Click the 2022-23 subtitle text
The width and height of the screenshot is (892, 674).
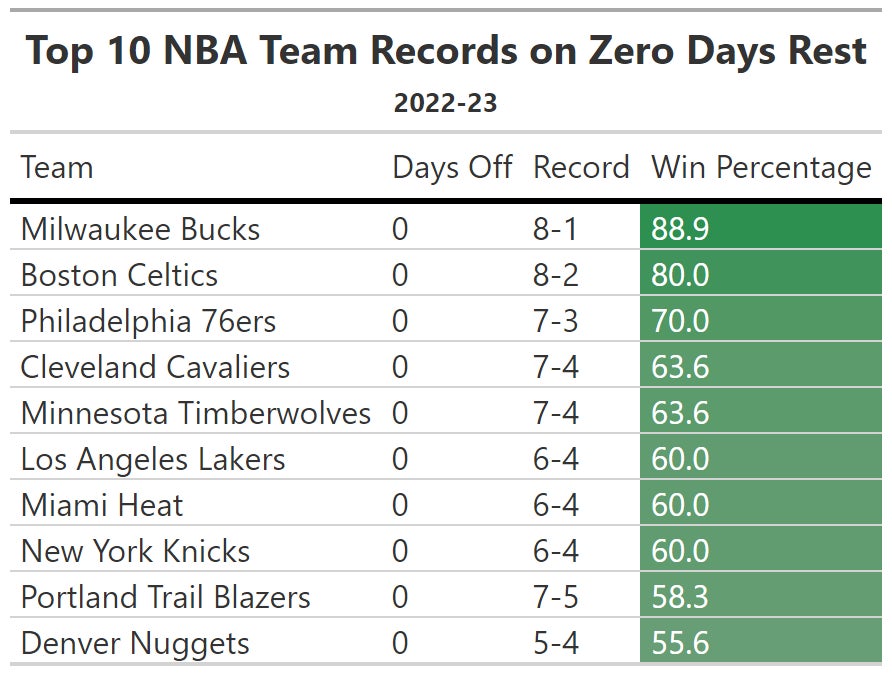click(x=445, y=103)
